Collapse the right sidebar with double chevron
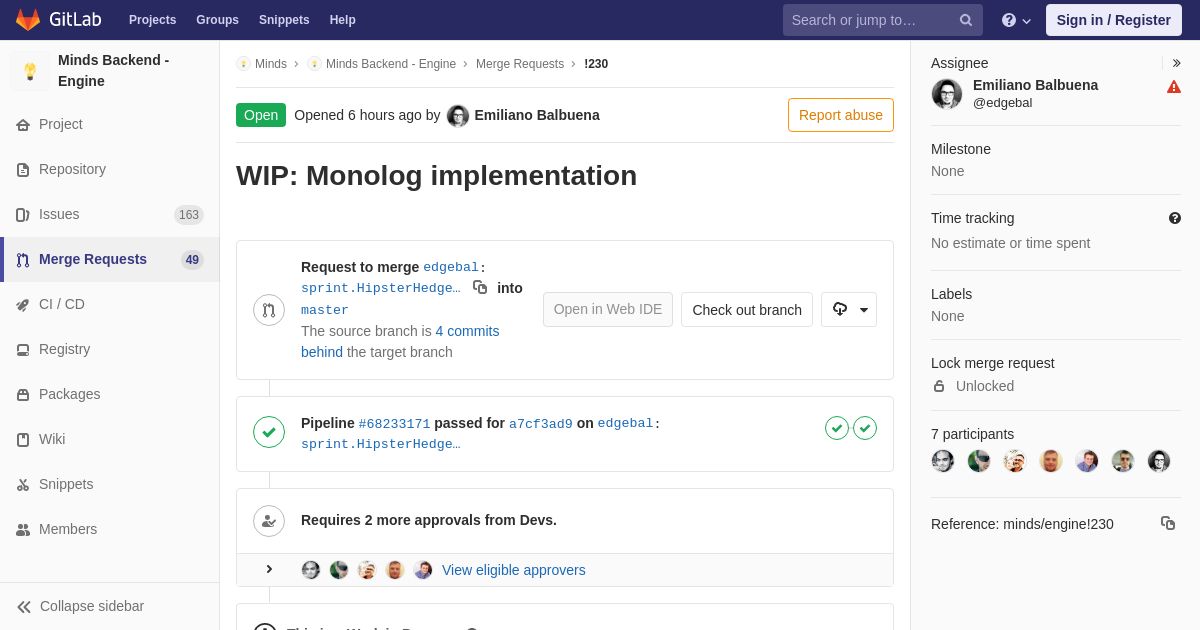The image size is (1200, 630). tap(1176, 63)
